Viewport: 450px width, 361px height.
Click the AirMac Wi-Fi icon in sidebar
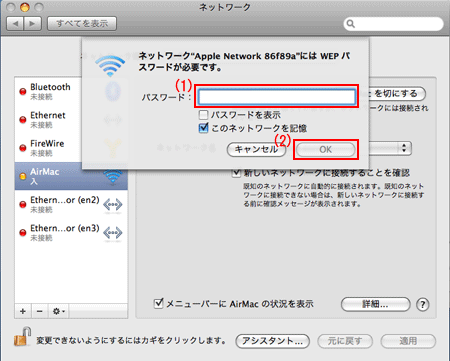tap(113, 176)
